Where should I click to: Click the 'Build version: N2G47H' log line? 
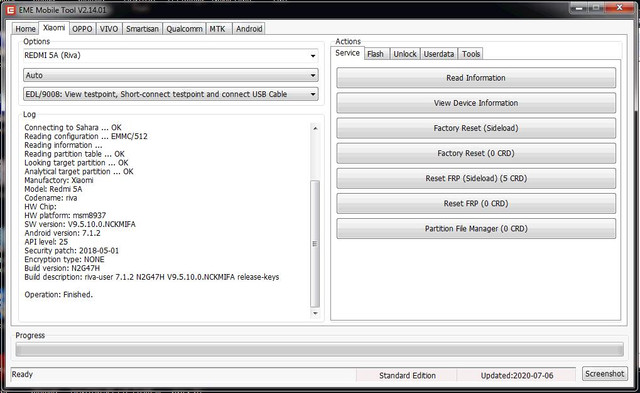point(62,269)
